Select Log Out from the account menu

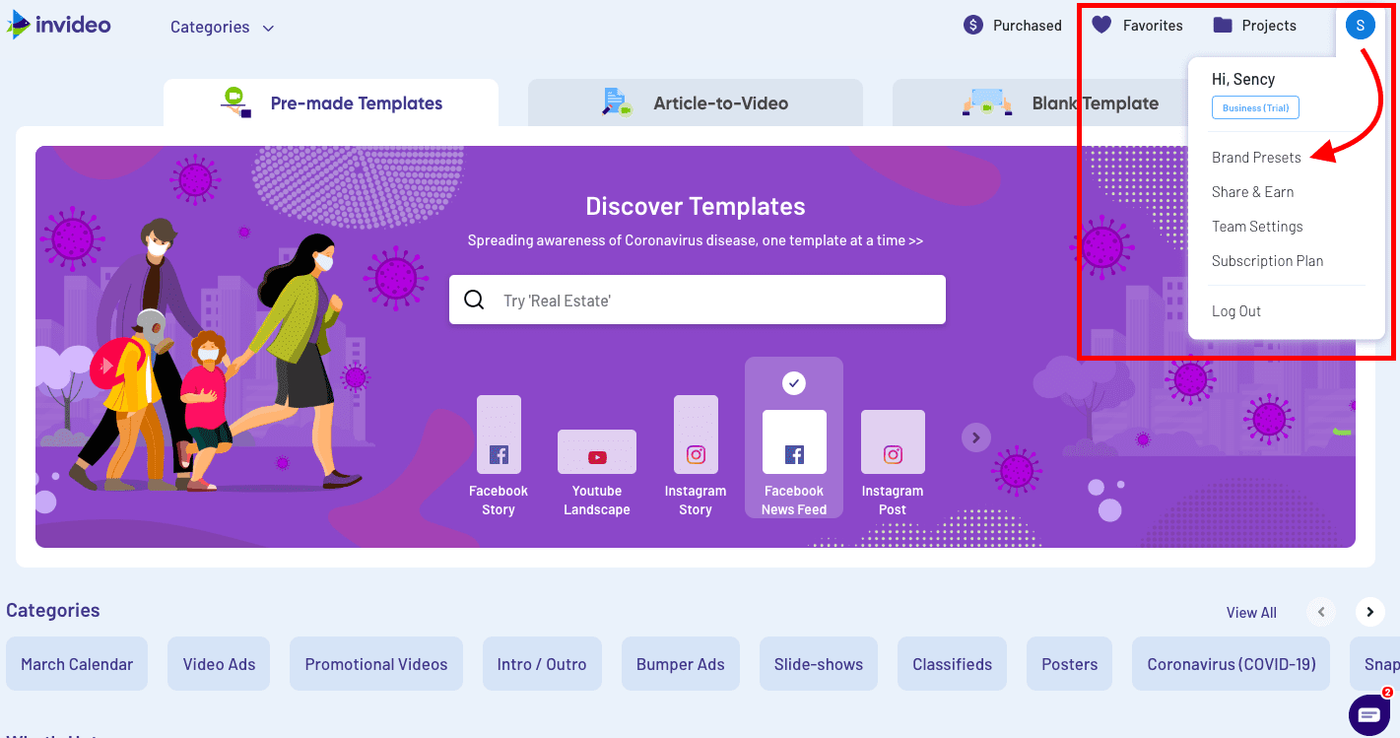click(1236, 311)
